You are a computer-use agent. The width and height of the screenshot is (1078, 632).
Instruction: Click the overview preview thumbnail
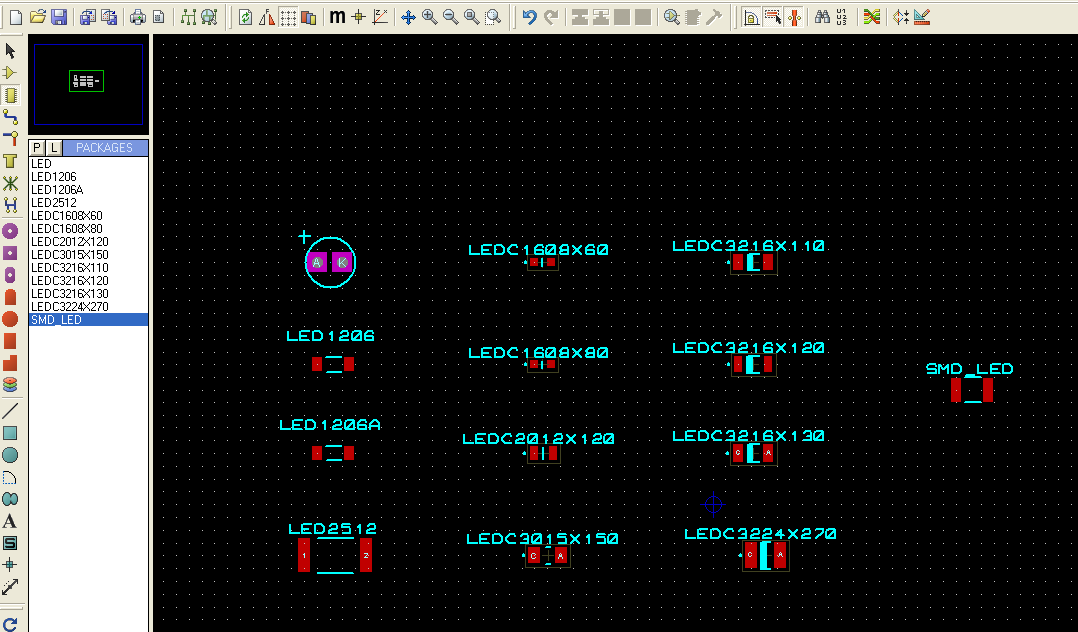(x=88, y=84)
